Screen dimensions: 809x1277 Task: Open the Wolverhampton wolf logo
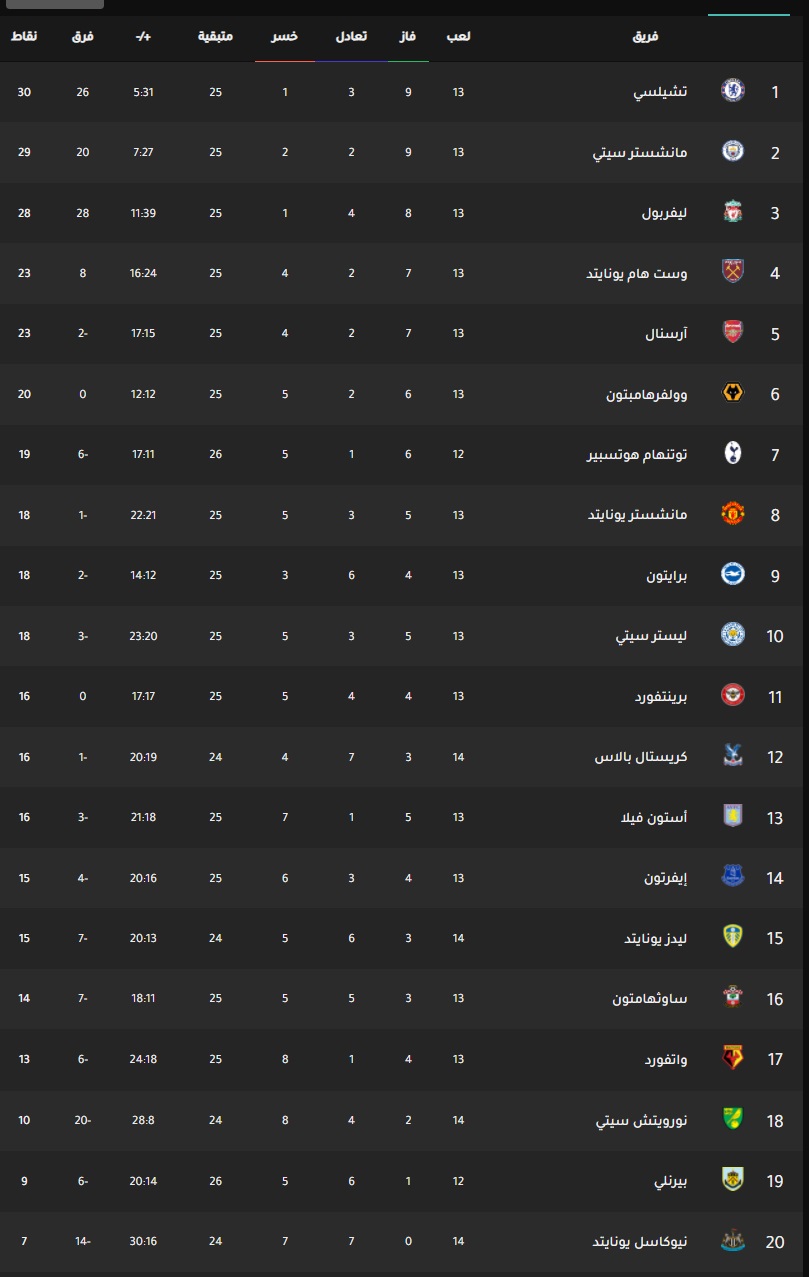tap(733, 393)
